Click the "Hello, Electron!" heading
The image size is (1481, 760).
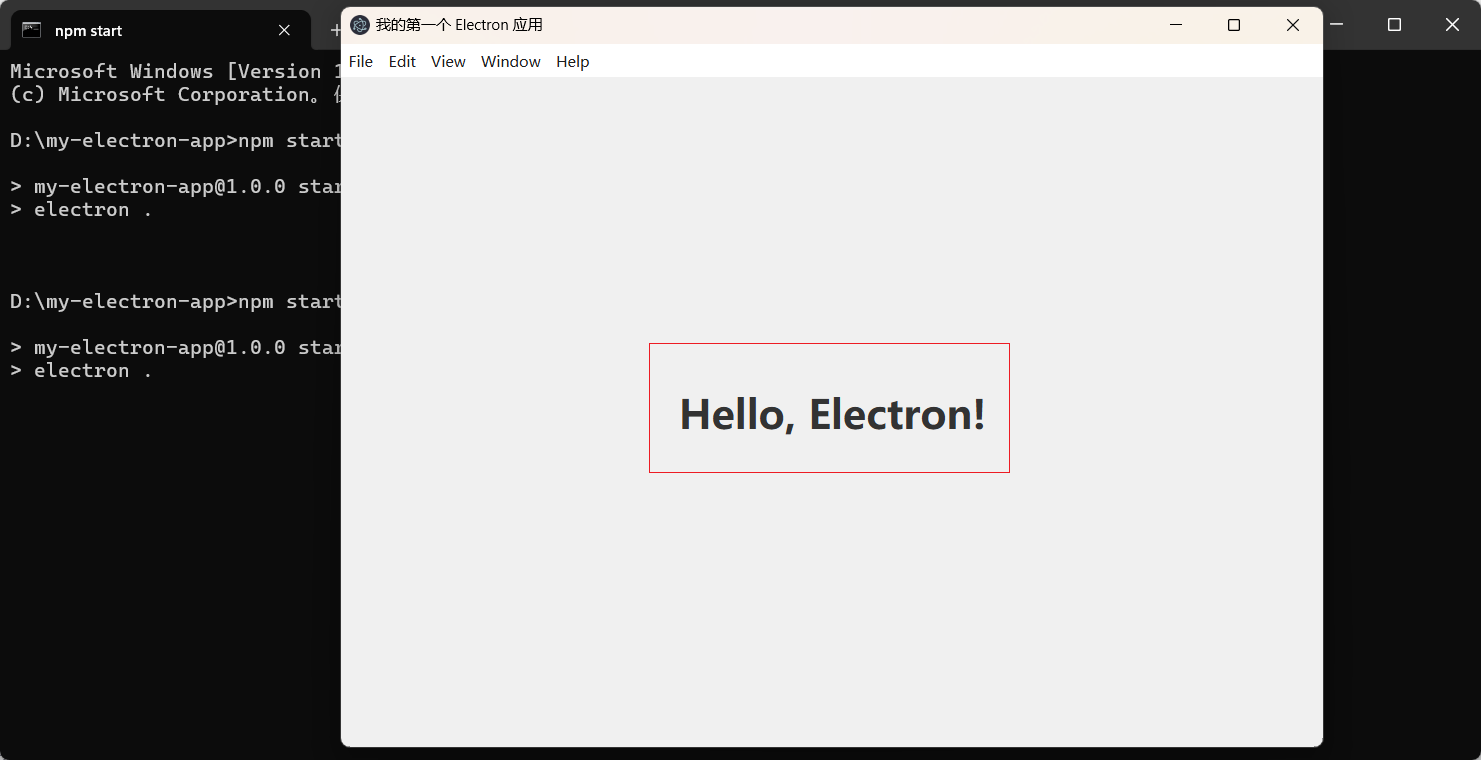coord(832,414)
